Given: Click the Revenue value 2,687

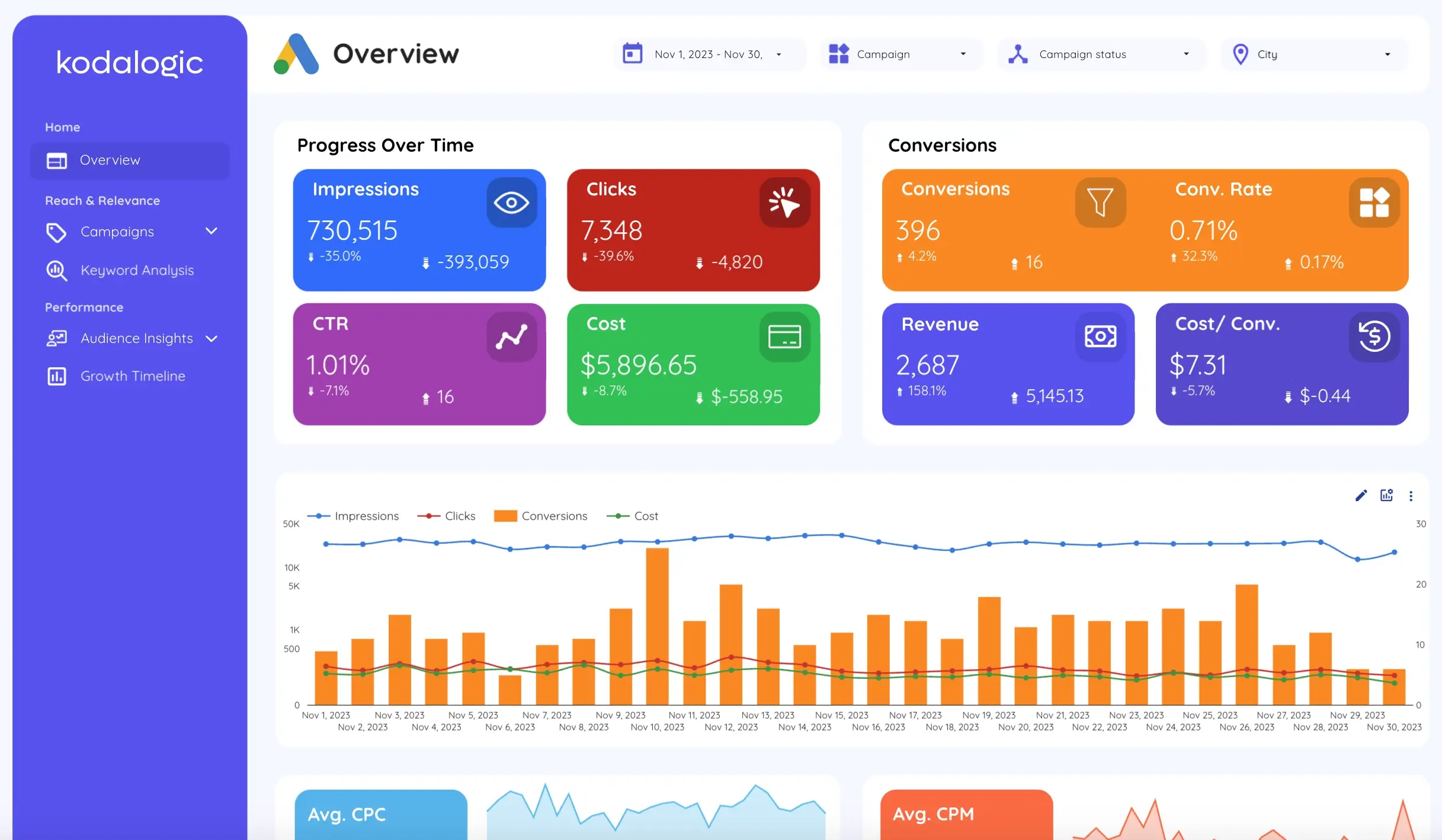Looking at the screenshot, I should click(x=927, y=365).
